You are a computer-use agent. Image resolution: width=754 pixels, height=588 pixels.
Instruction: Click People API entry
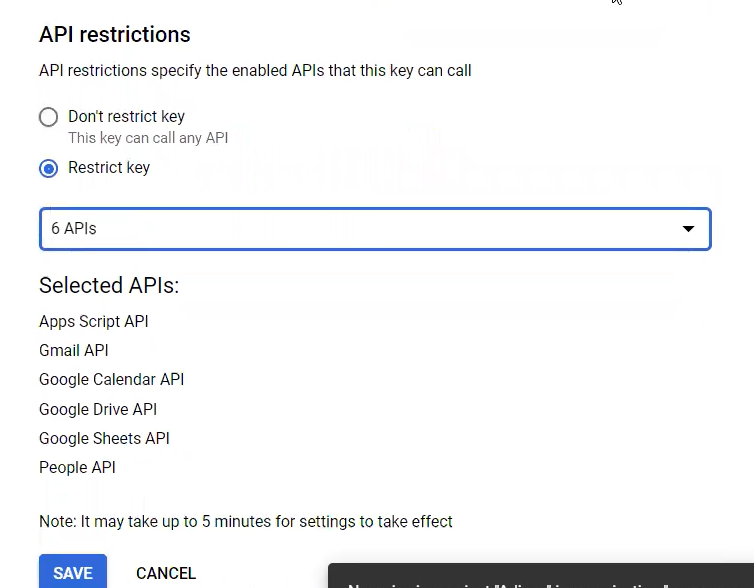pos(77,467)
